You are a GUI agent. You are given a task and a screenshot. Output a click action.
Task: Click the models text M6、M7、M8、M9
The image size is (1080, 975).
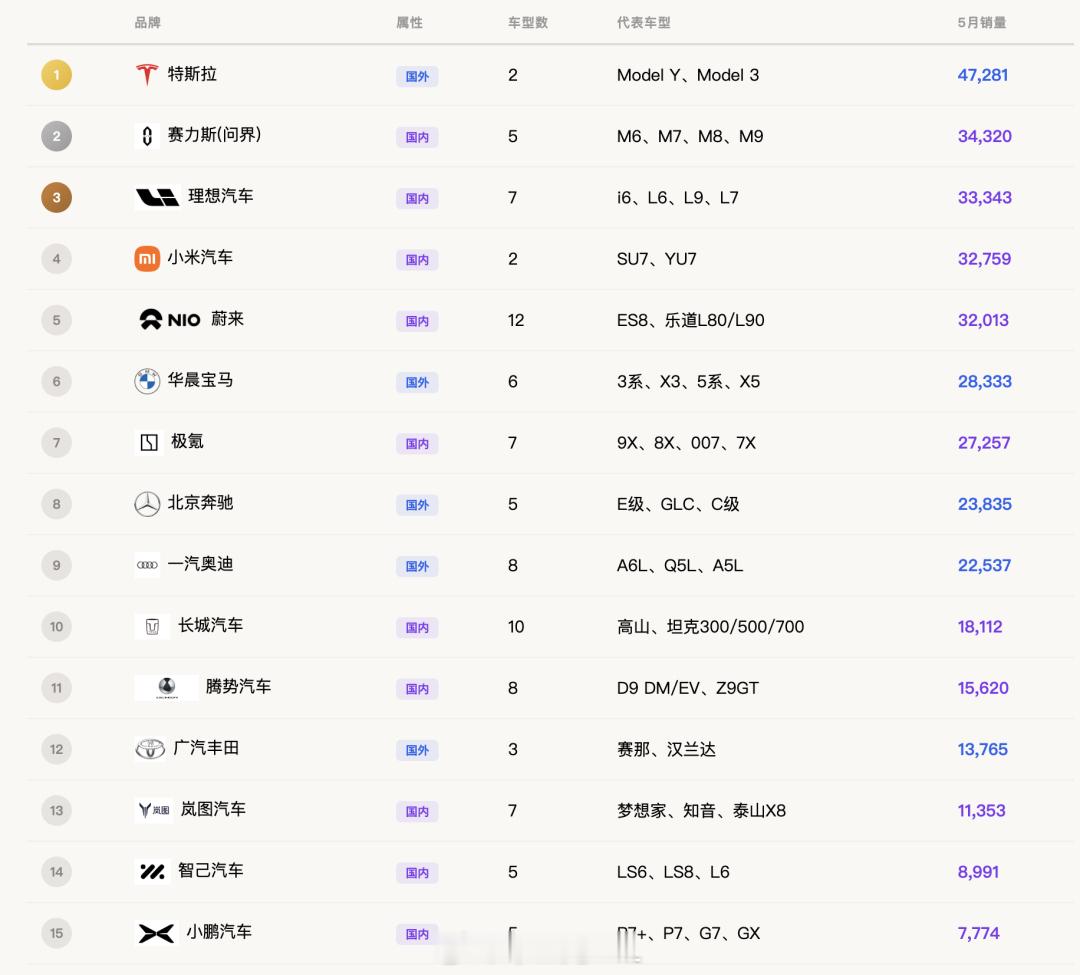click(689, 136)
